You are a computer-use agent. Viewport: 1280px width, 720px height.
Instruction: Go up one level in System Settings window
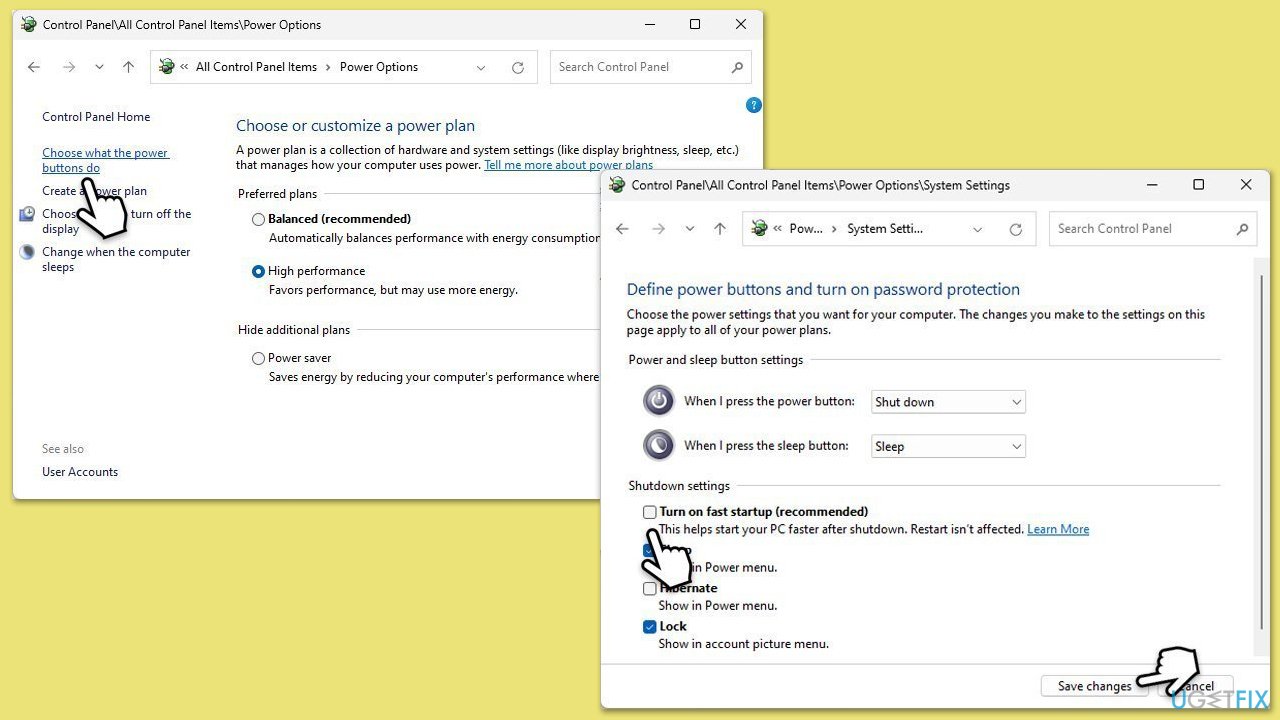720,229
